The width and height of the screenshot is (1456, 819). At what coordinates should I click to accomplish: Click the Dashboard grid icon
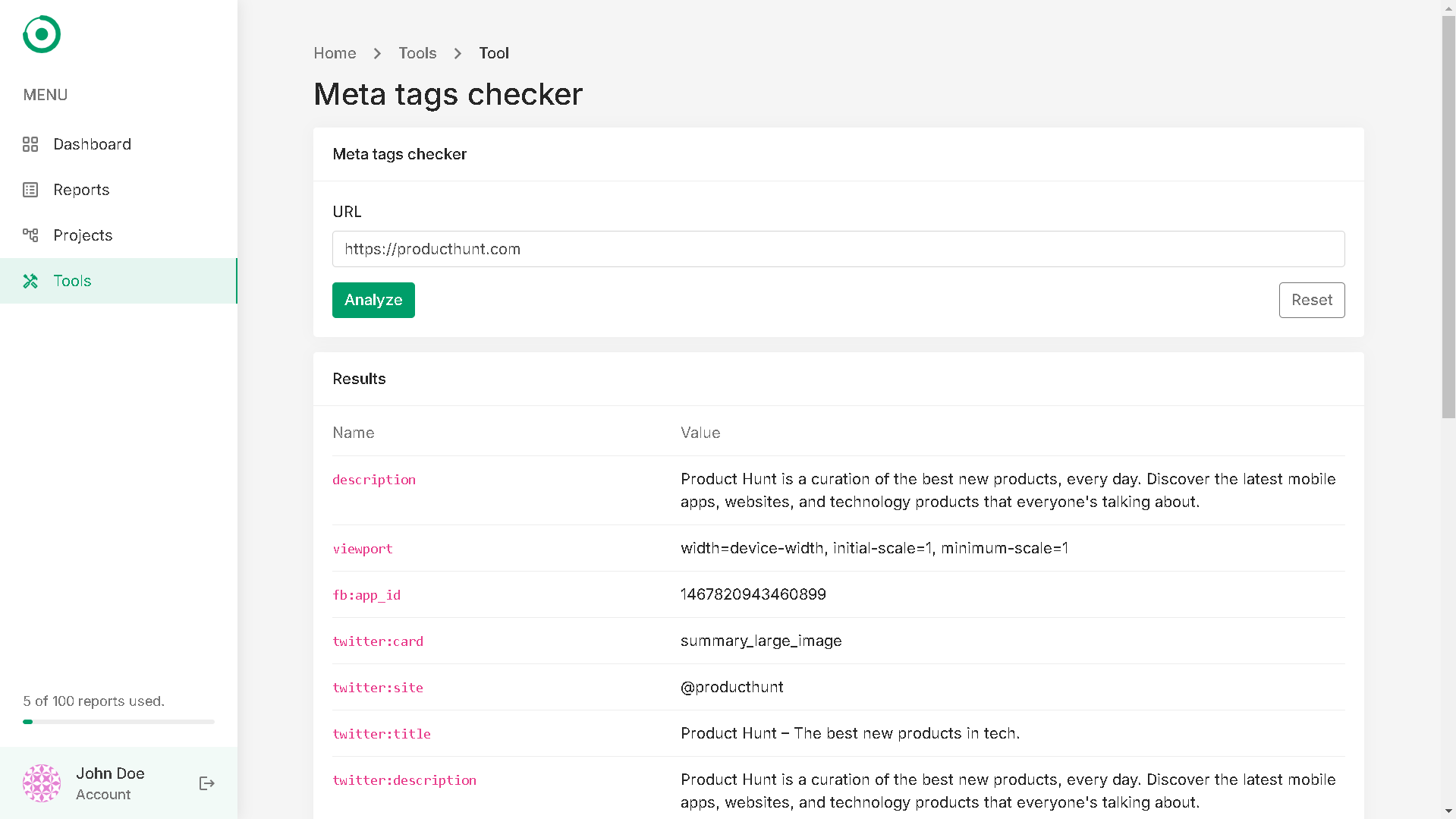[x=30, y=144]
